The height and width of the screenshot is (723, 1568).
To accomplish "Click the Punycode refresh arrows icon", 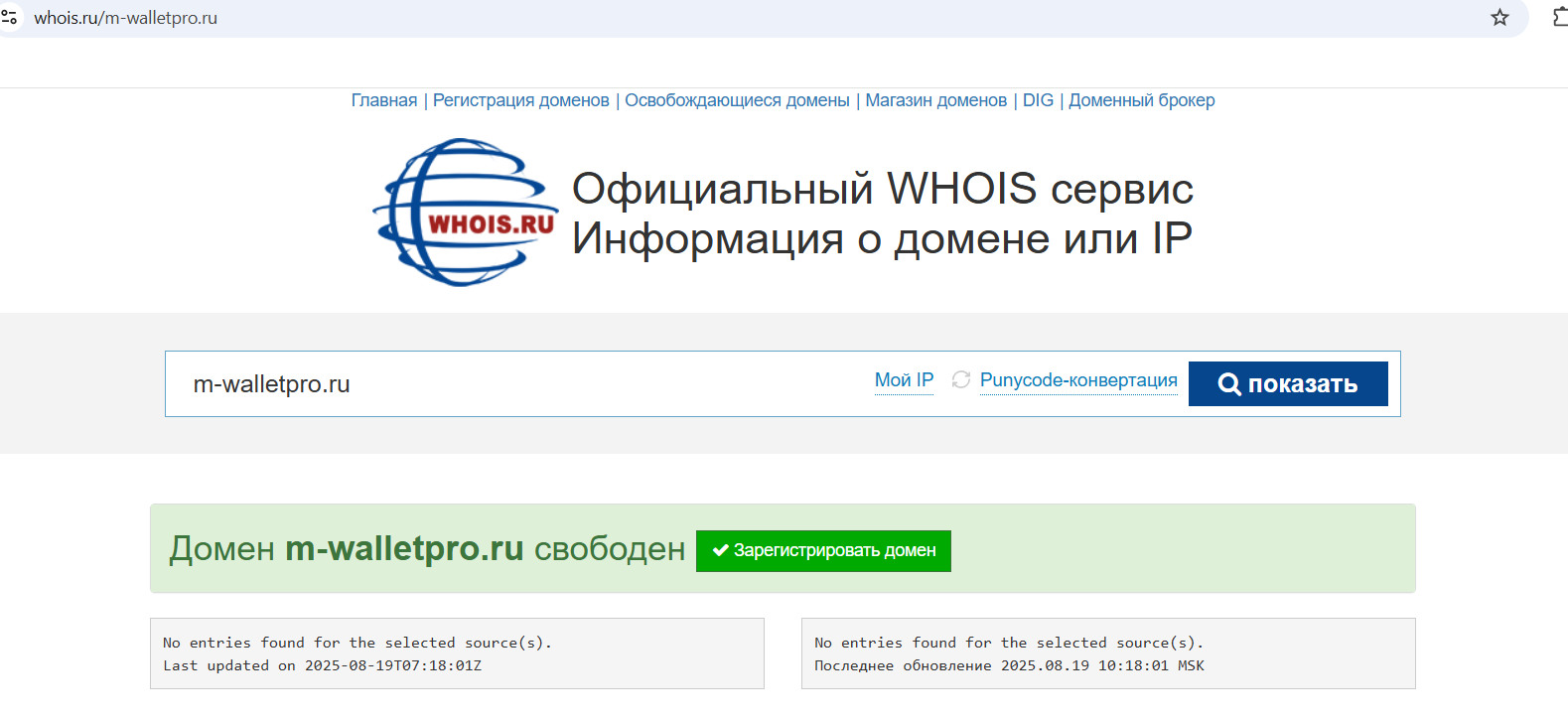I will click(960, 379).
